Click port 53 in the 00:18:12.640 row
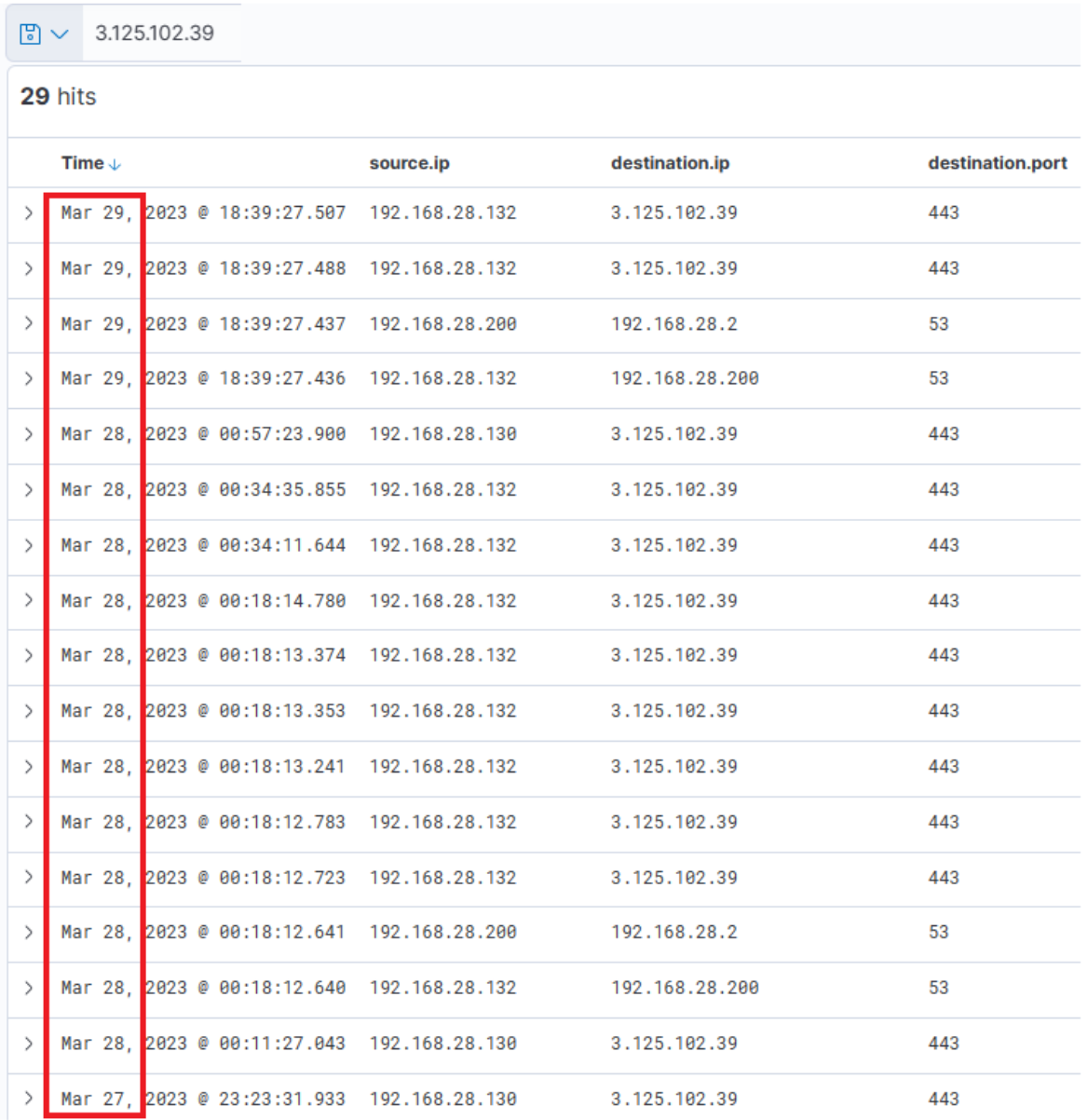 point(938,988)
